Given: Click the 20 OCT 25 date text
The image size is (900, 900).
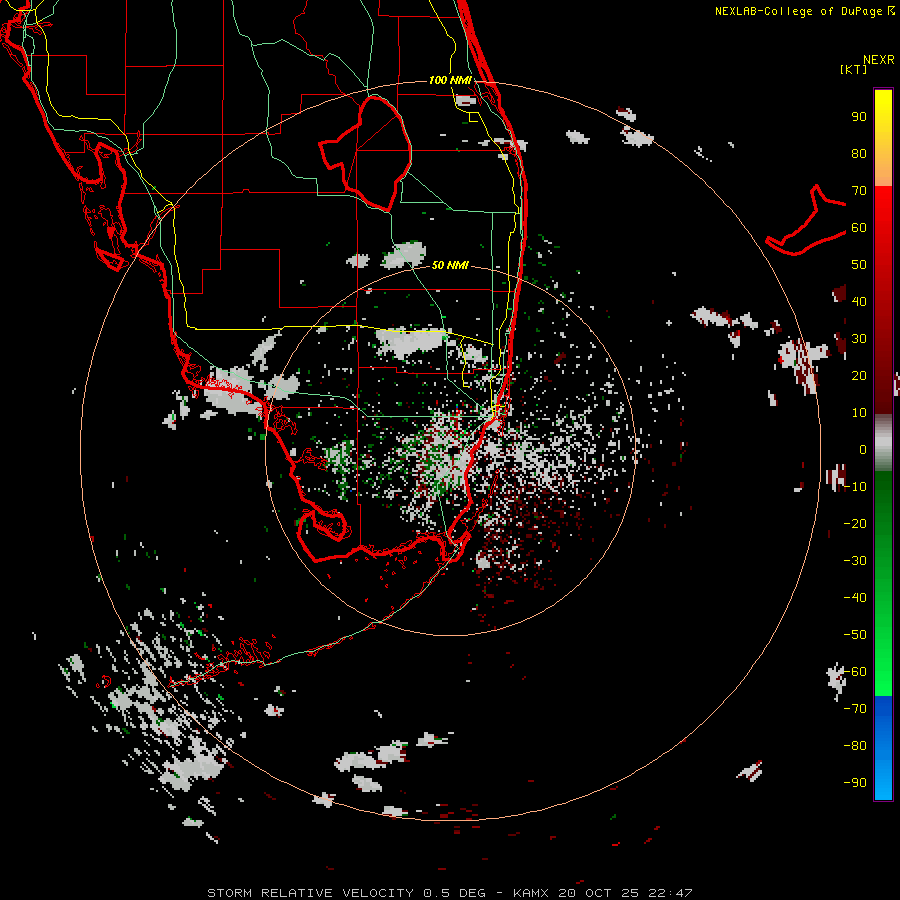Looking at the screenshot, I should tap(598, 893).
